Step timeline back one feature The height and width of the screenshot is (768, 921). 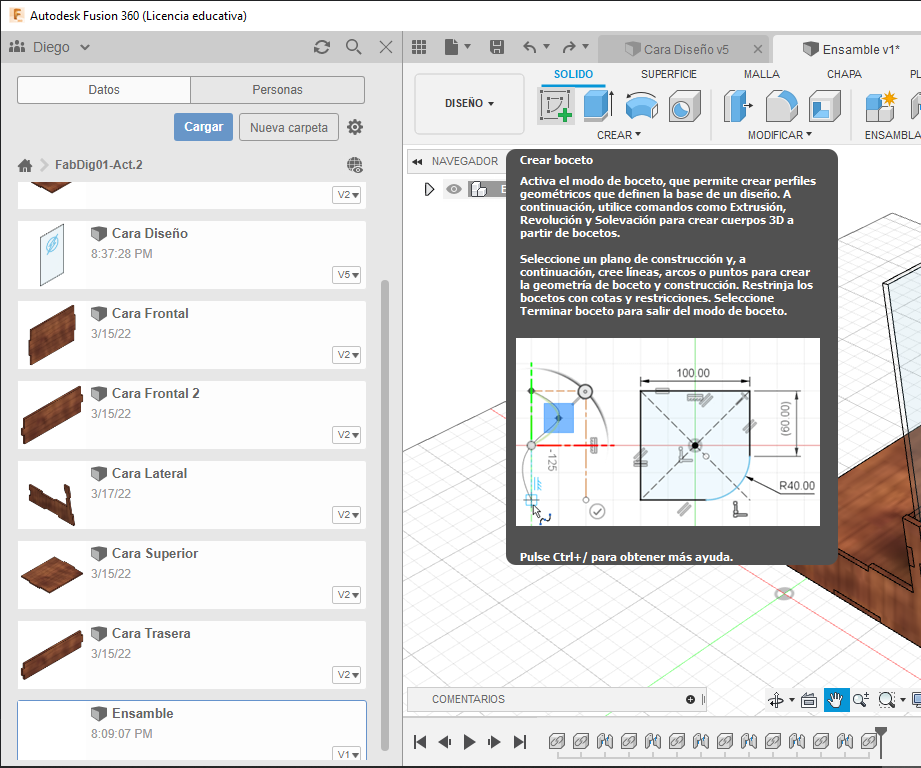[445, 742]
